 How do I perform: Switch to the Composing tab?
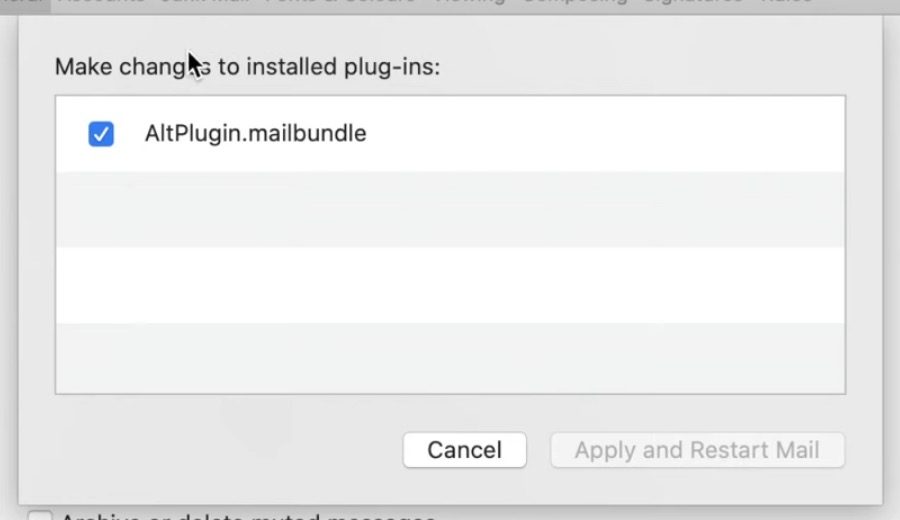tap(575, 2)
